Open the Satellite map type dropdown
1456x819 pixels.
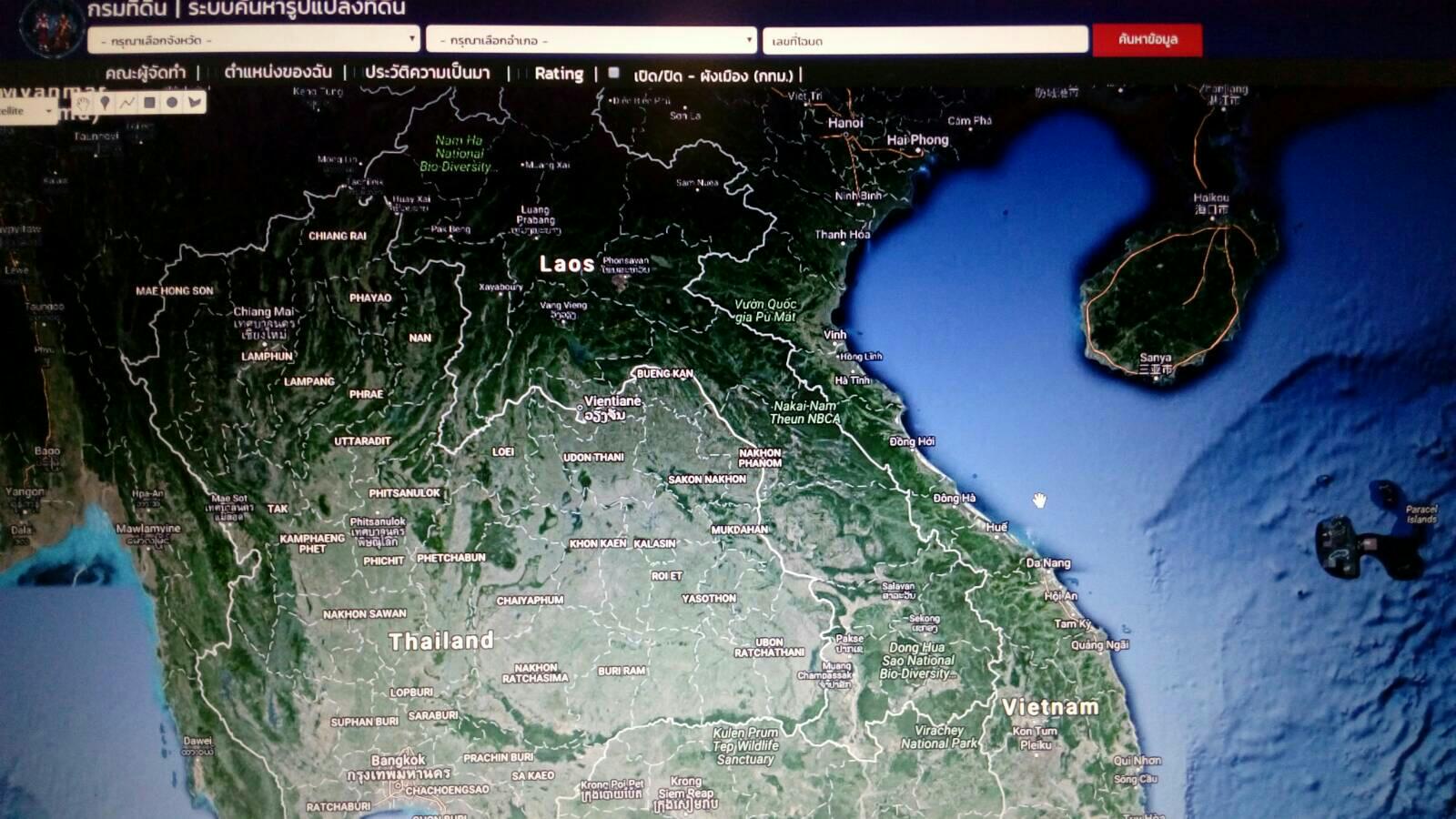pos(27,111)
